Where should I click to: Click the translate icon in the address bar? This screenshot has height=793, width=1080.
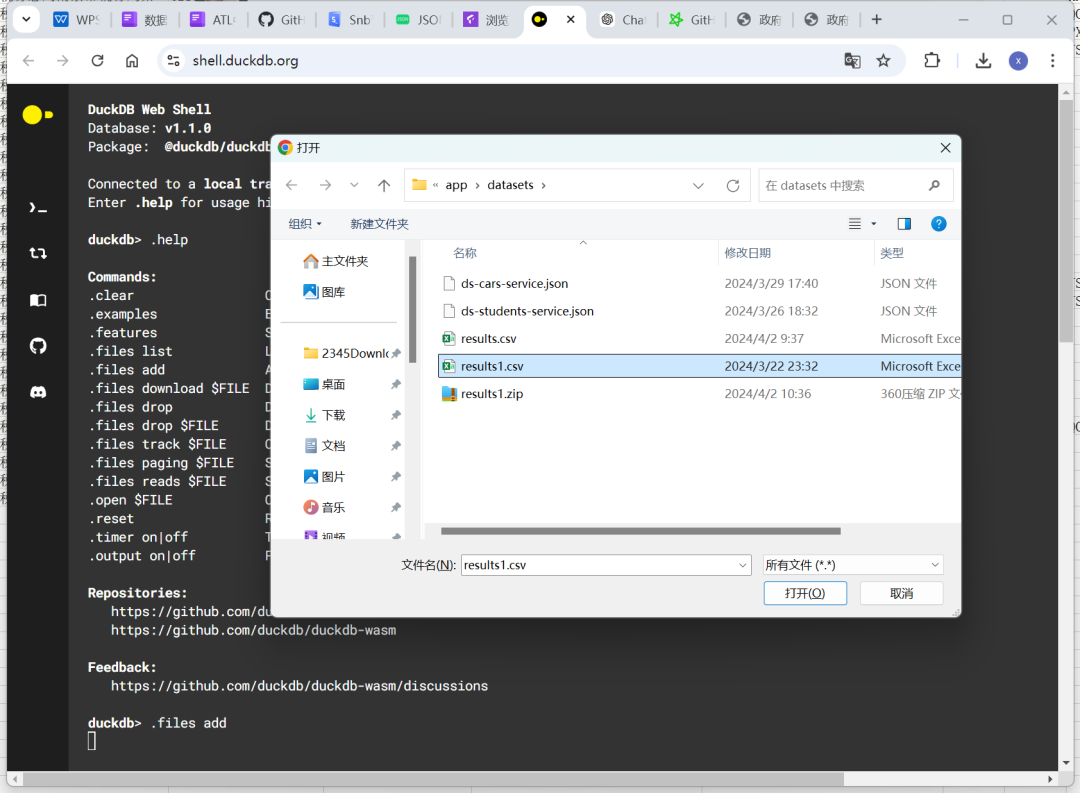pyautogui.click(x=852, y=61)
